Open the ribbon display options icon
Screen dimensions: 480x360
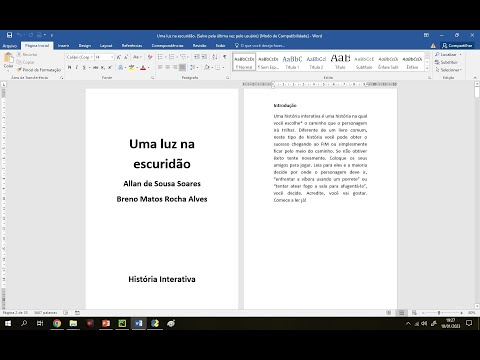(426, 35)
